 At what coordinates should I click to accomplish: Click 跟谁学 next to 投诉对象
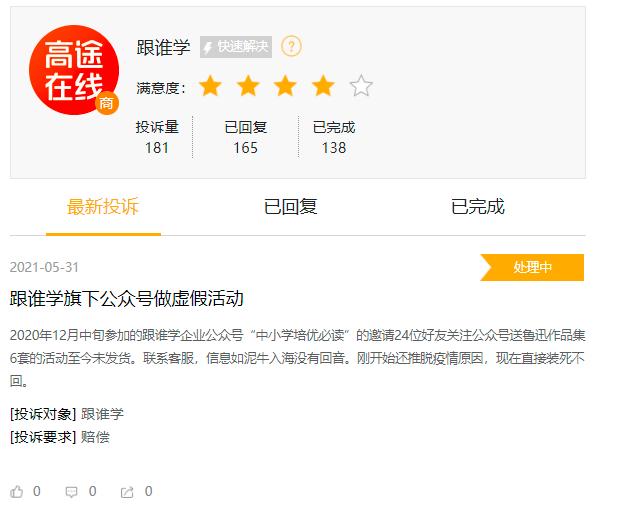pos(102,414)
